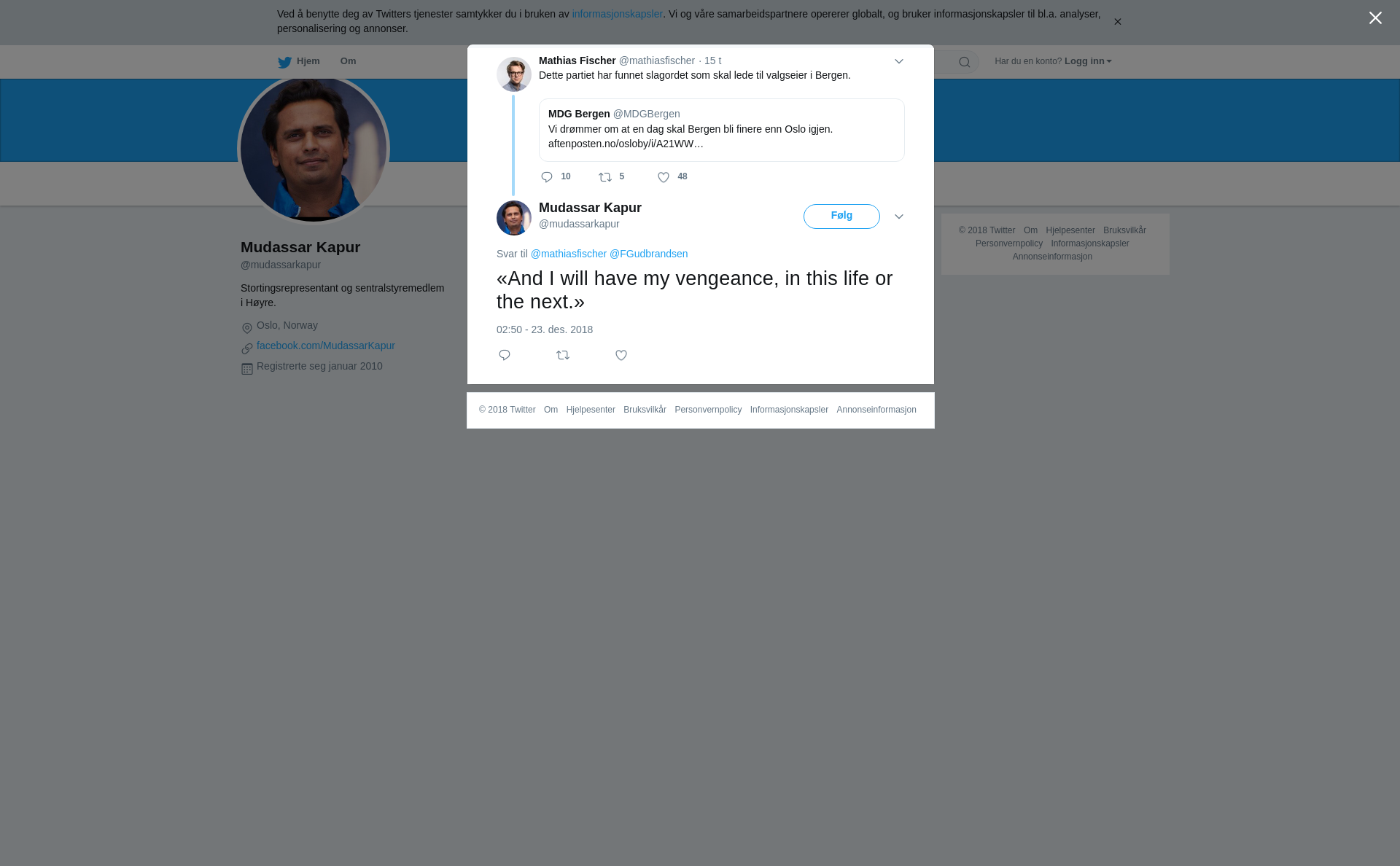Expand options chevron next to Følg button
The width and height of the screenshot is (1400, 866).
[899, 216]
